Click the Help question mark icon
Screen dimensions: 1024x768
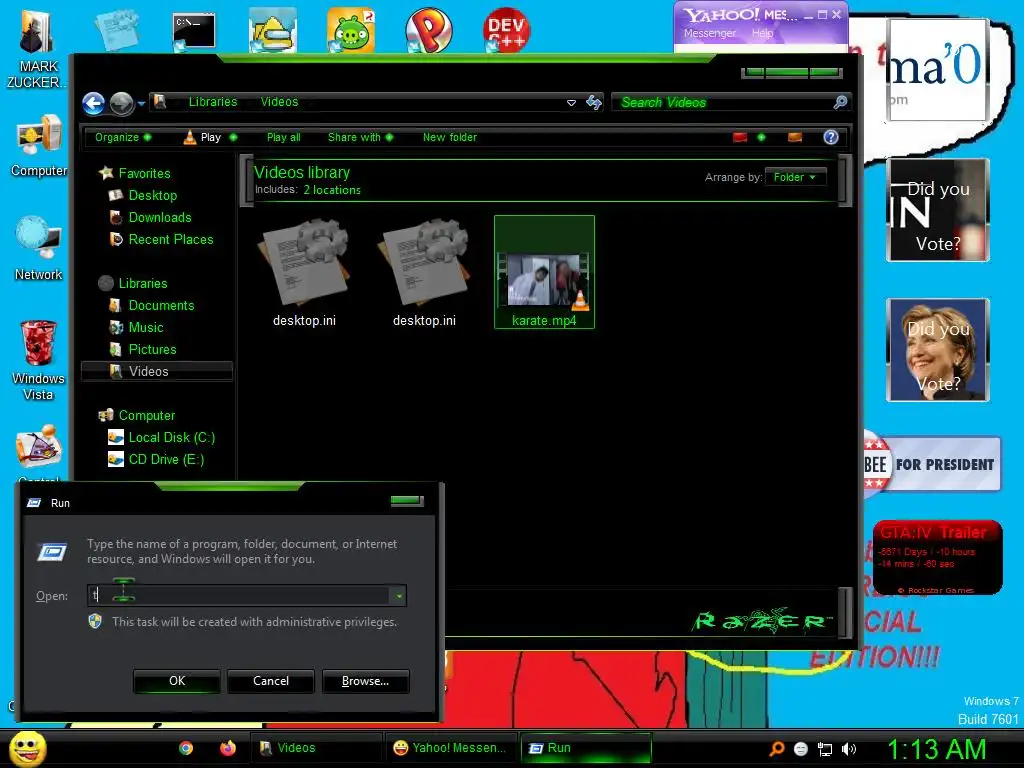click(x=831, y=137)
